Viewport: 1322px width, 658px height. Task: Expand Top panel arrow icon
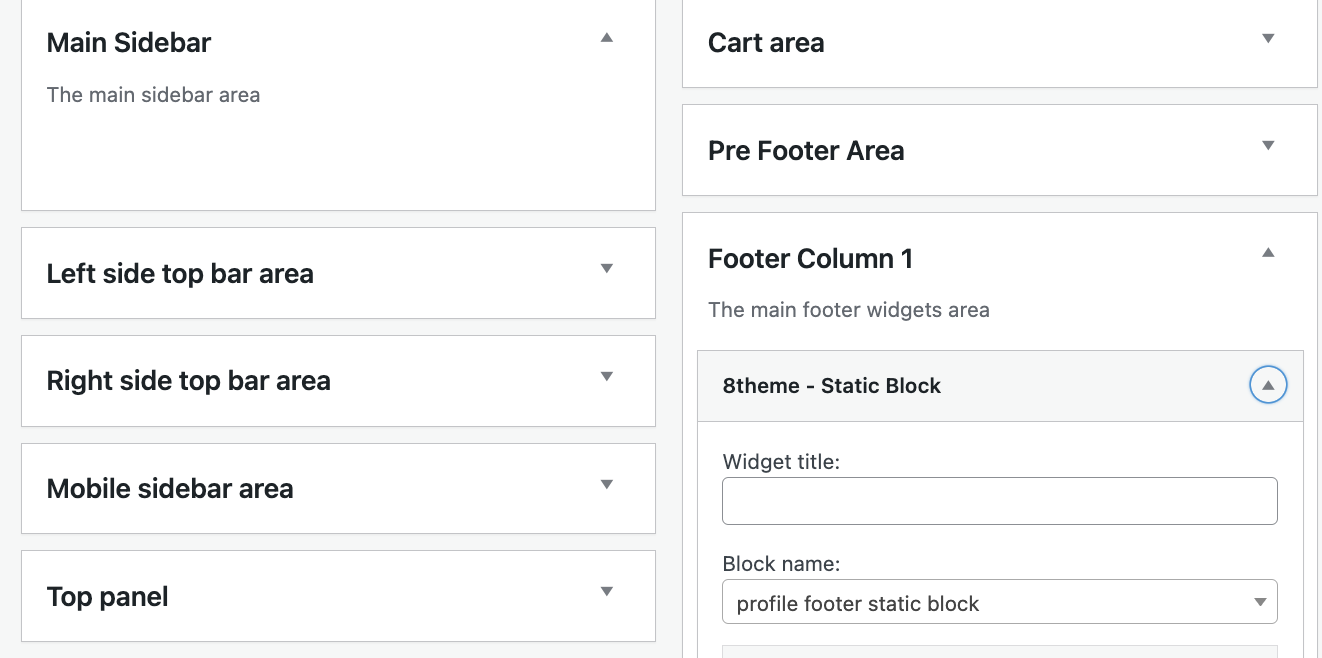point(606,592)
